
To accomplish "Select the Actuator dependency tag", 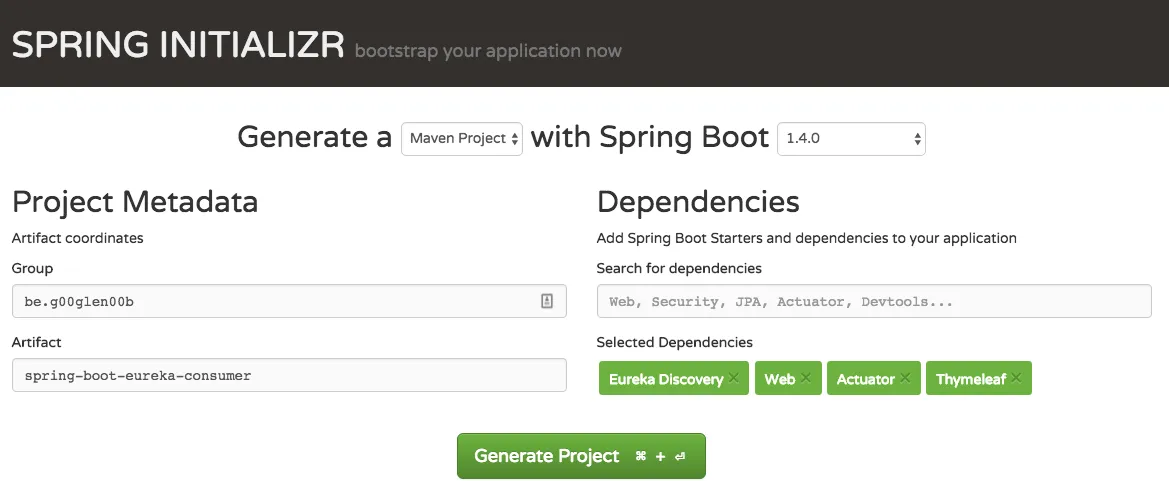I will click(865, 379).
